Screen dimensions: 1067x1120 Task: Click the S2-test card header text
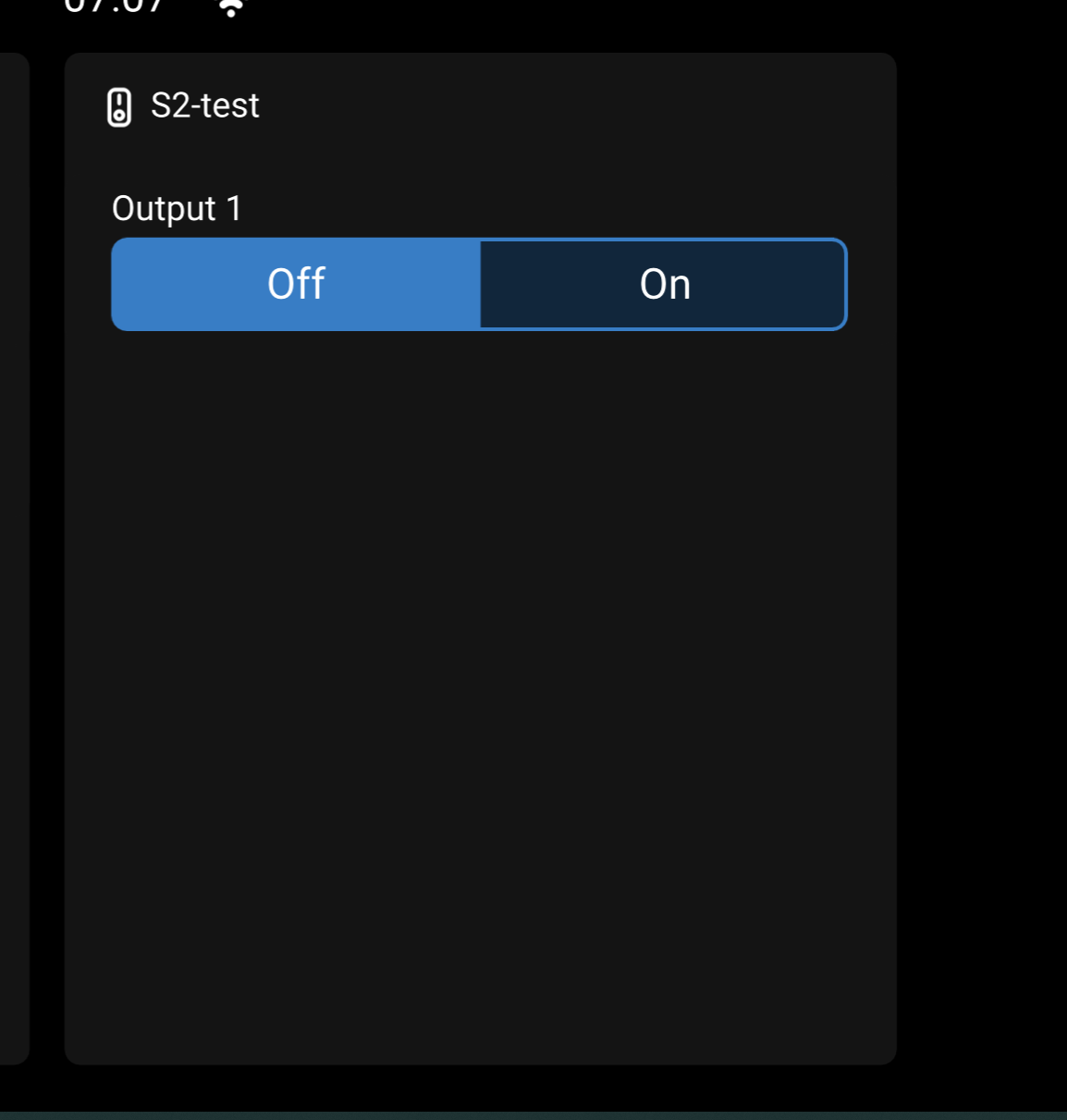tap(204, 105)
